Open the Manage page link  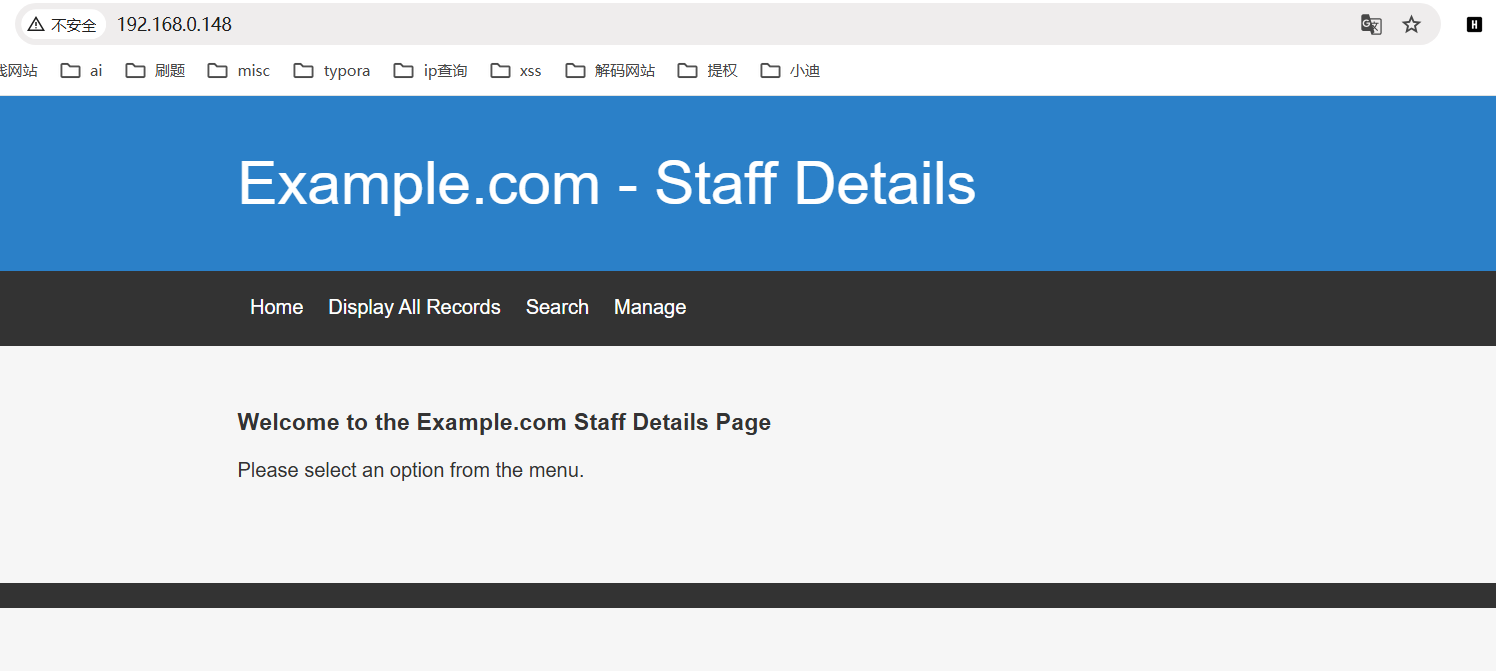coord(650,307)
